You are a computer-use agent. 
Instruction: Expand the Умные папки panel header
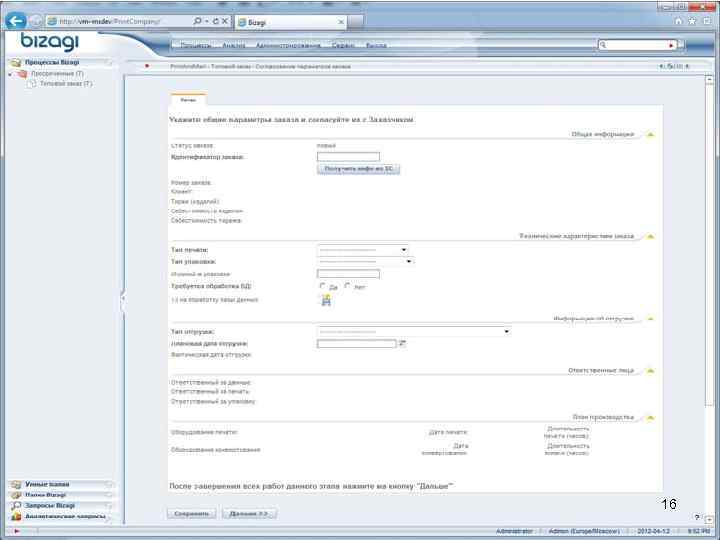pyautogui.click(x=60, y=484)
